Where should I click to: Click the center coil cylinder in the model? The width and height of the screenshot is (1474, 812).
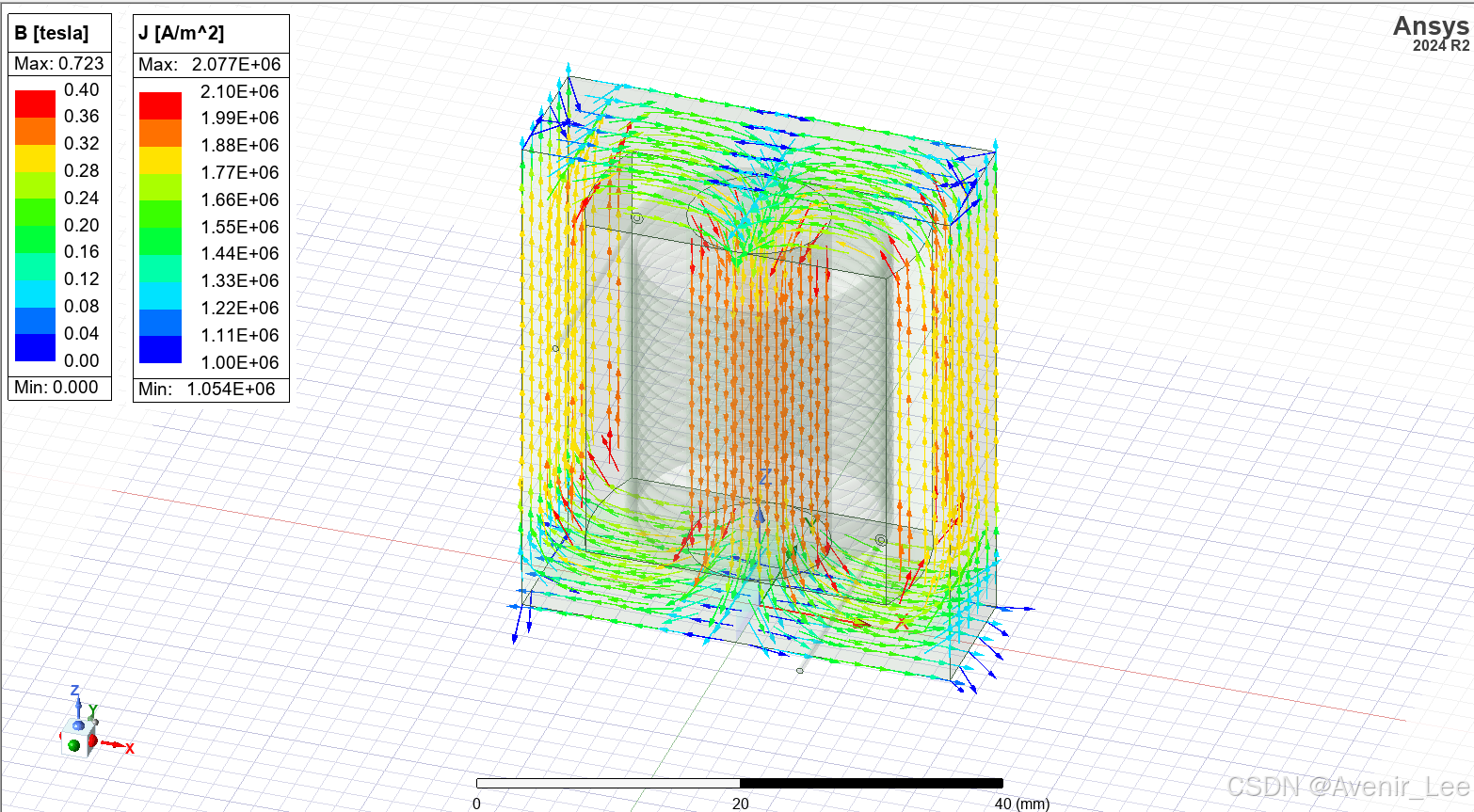point(759,376)
